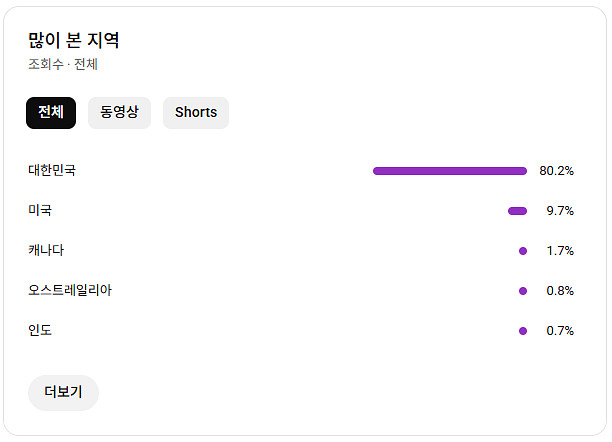Click the 80.2% value
Image resolution: width=612 pixels, height=442 pixels.
(556, 171)
